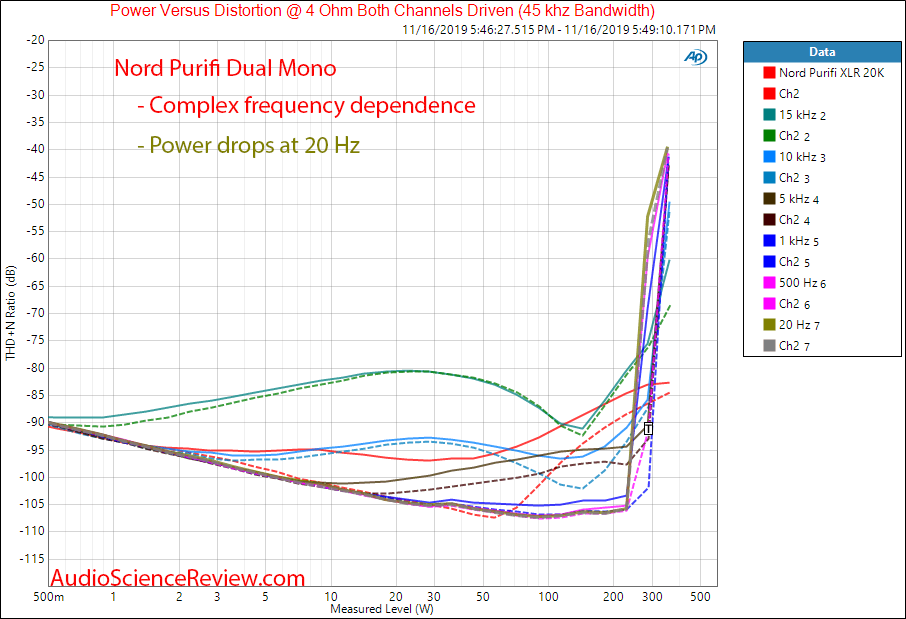Screen dimensions: 906x619
Task: Click the AP logo in the chart corner
Action: [x=696, y=57]
